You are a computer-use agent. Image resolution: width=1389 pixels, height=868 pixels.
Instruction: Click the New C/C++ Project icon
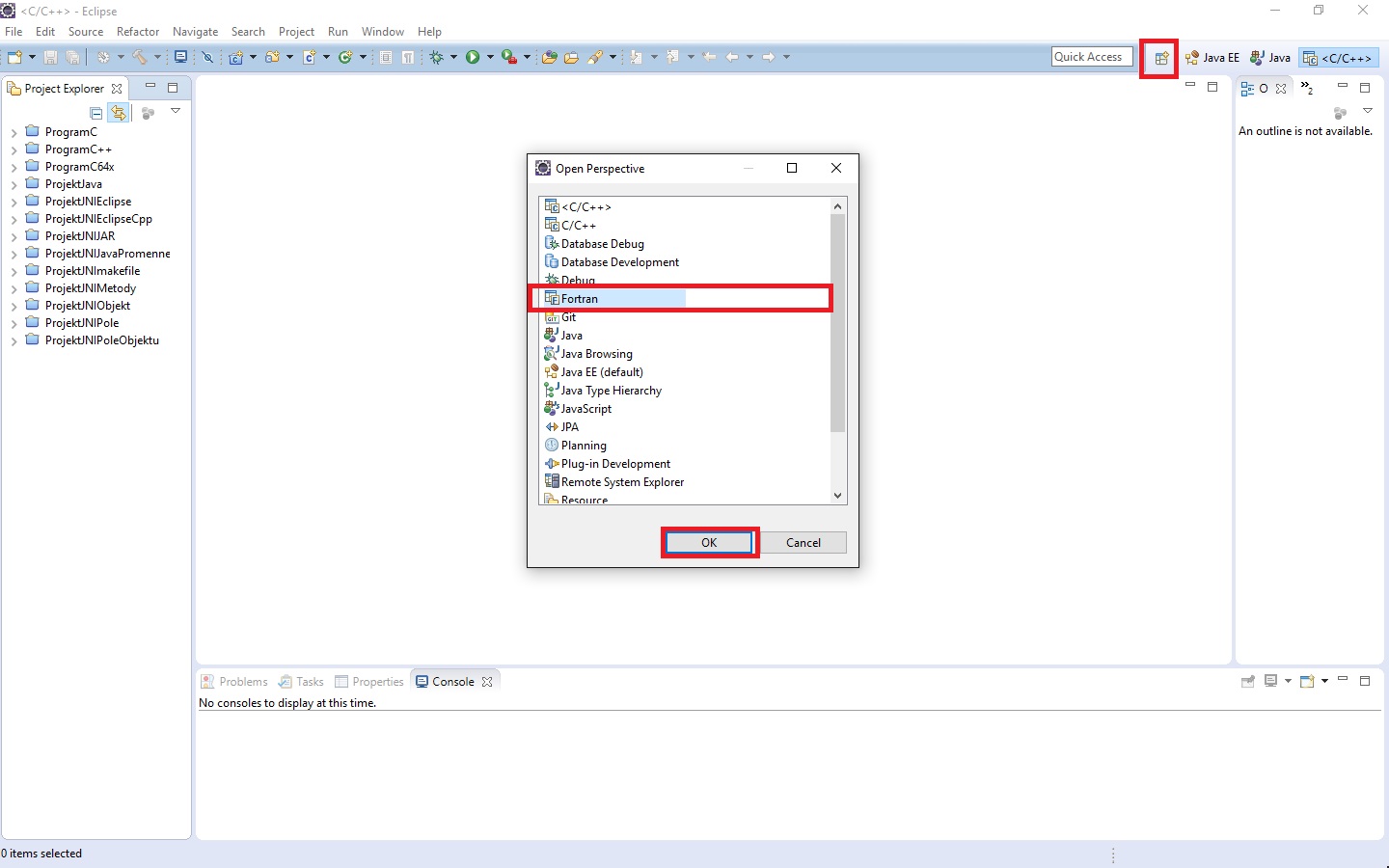235,57
